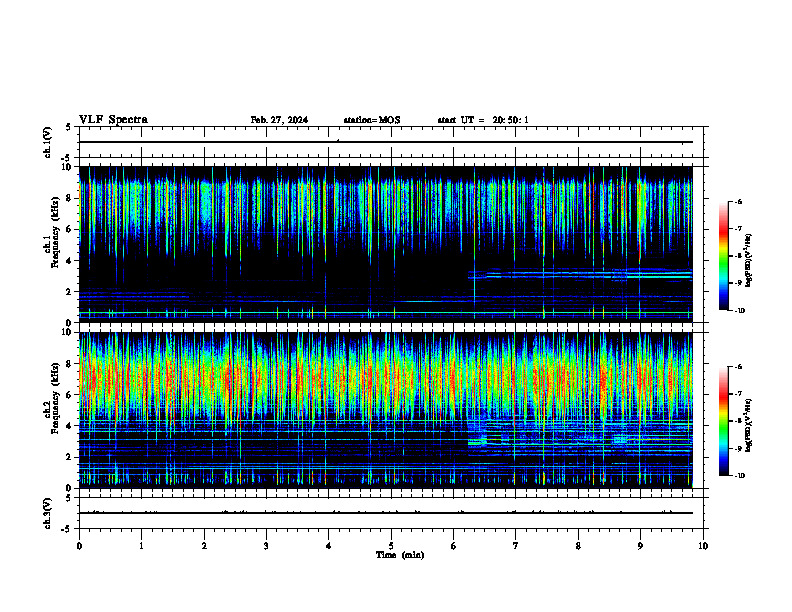
Task: Click the "-5" tick label of ch.3(V) panel
Action: [67, 529]
